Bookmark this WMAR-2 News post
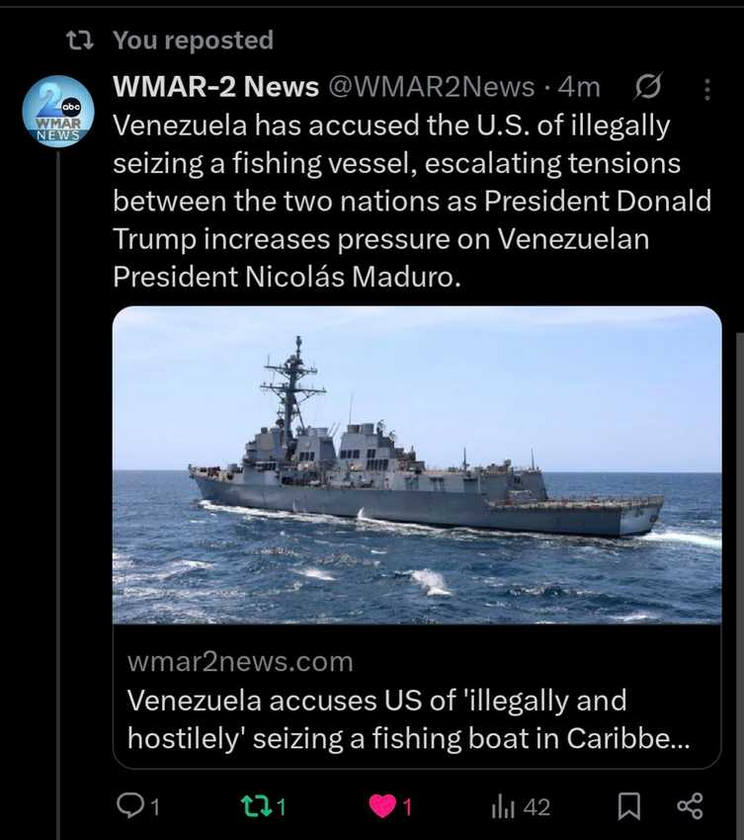744x840 pixels. point(629,807)
